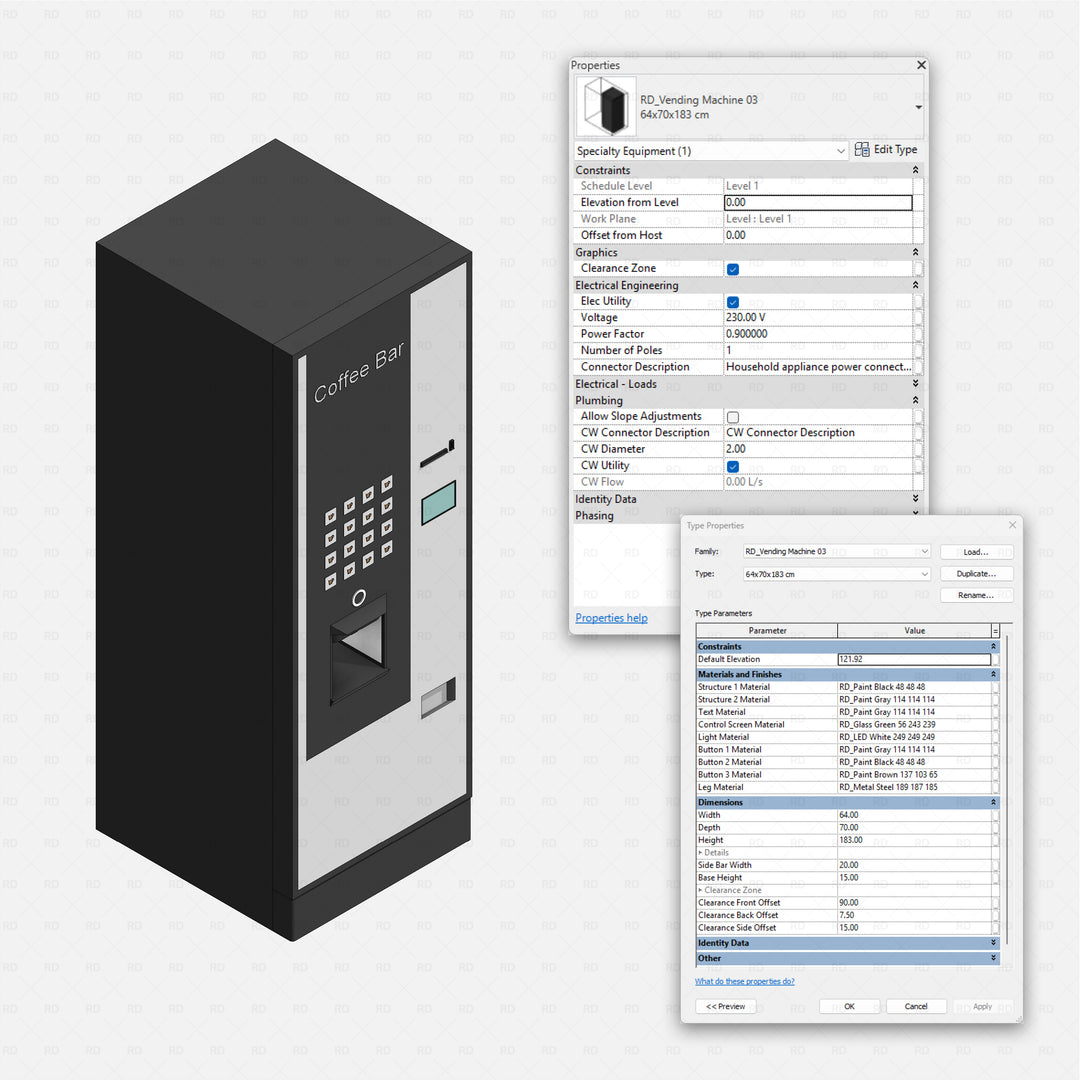Image resolution: width=1080 pixels, height=1080 pixels.
Task: Click the CW Diameter value 2.00
Action: 818,448
